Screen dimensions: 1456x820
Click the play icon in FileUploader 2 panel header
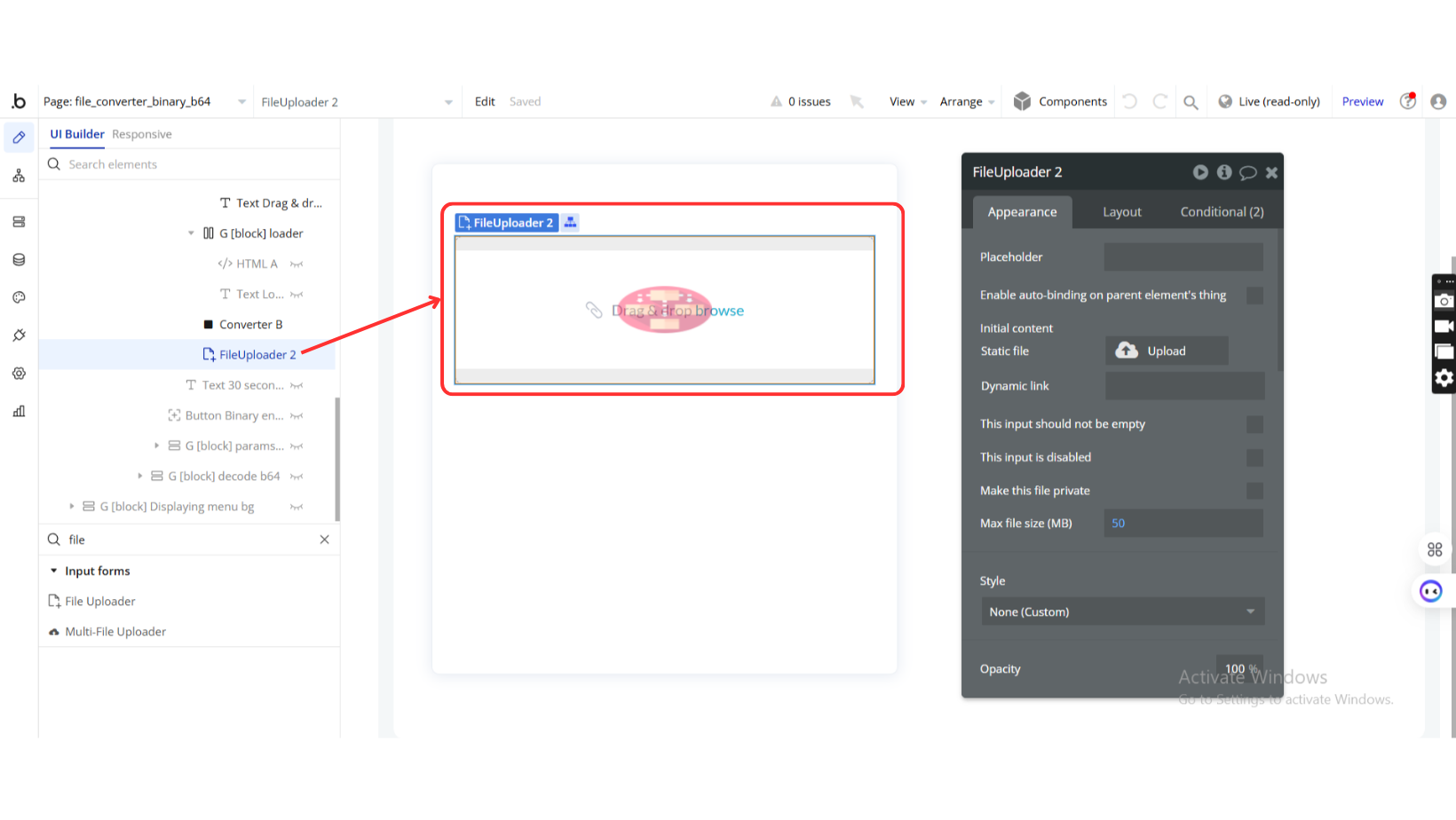tap(1200, 172)
